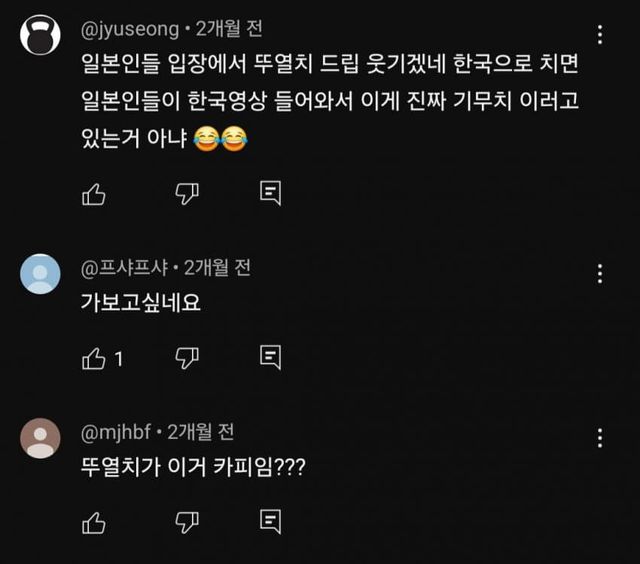Click the 가보고싶네요 comment text
The image size is (640, 564).
pos(141,302)
